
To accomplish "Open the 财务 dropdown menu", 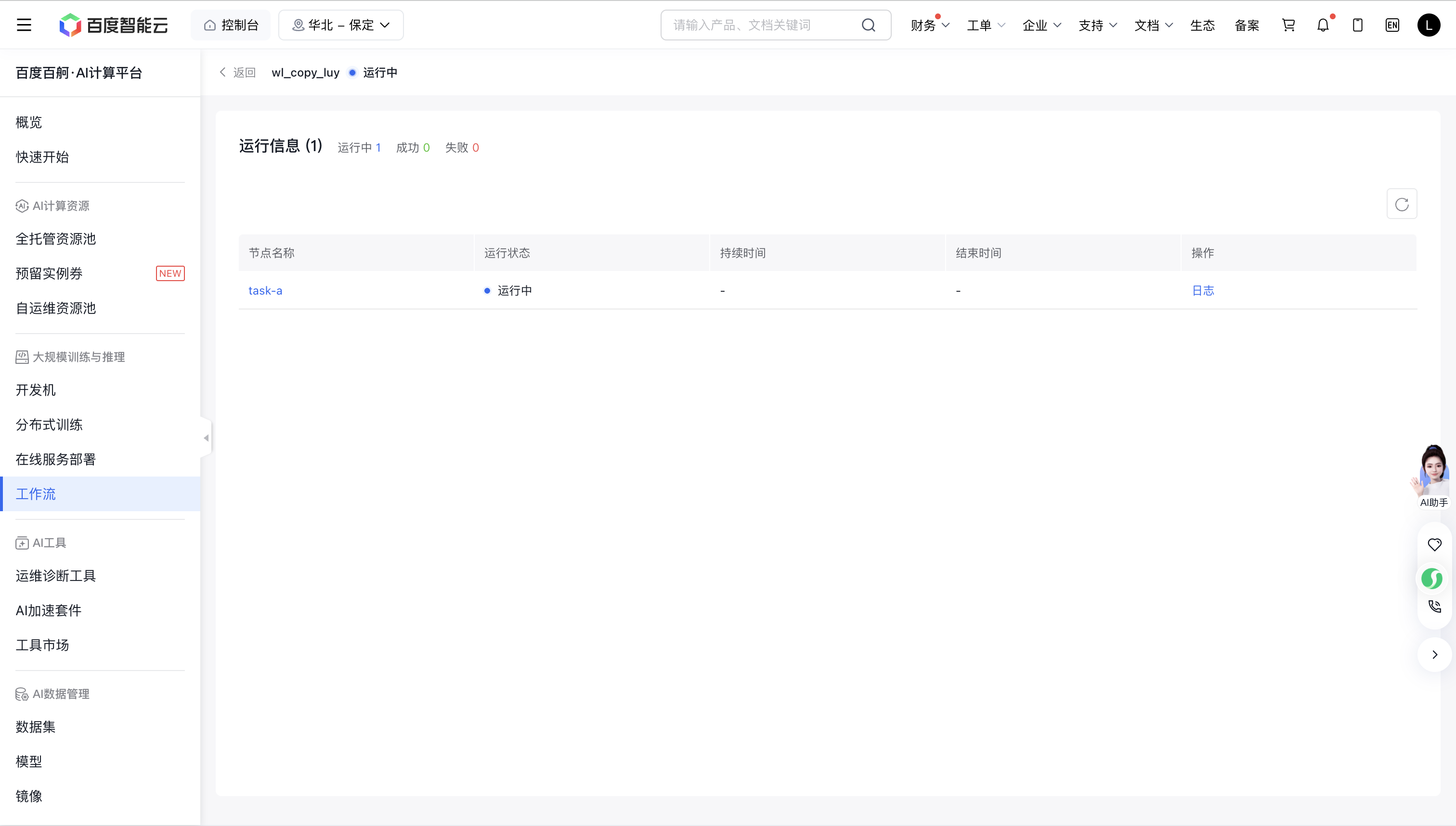I will pos(929,26).
